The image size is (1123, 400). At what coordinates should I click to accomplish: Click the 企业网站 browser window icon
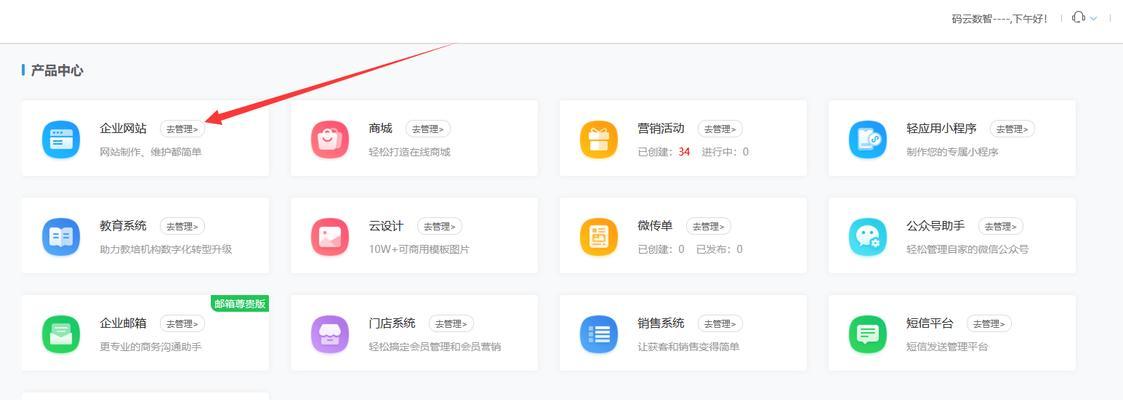point(61,139)
